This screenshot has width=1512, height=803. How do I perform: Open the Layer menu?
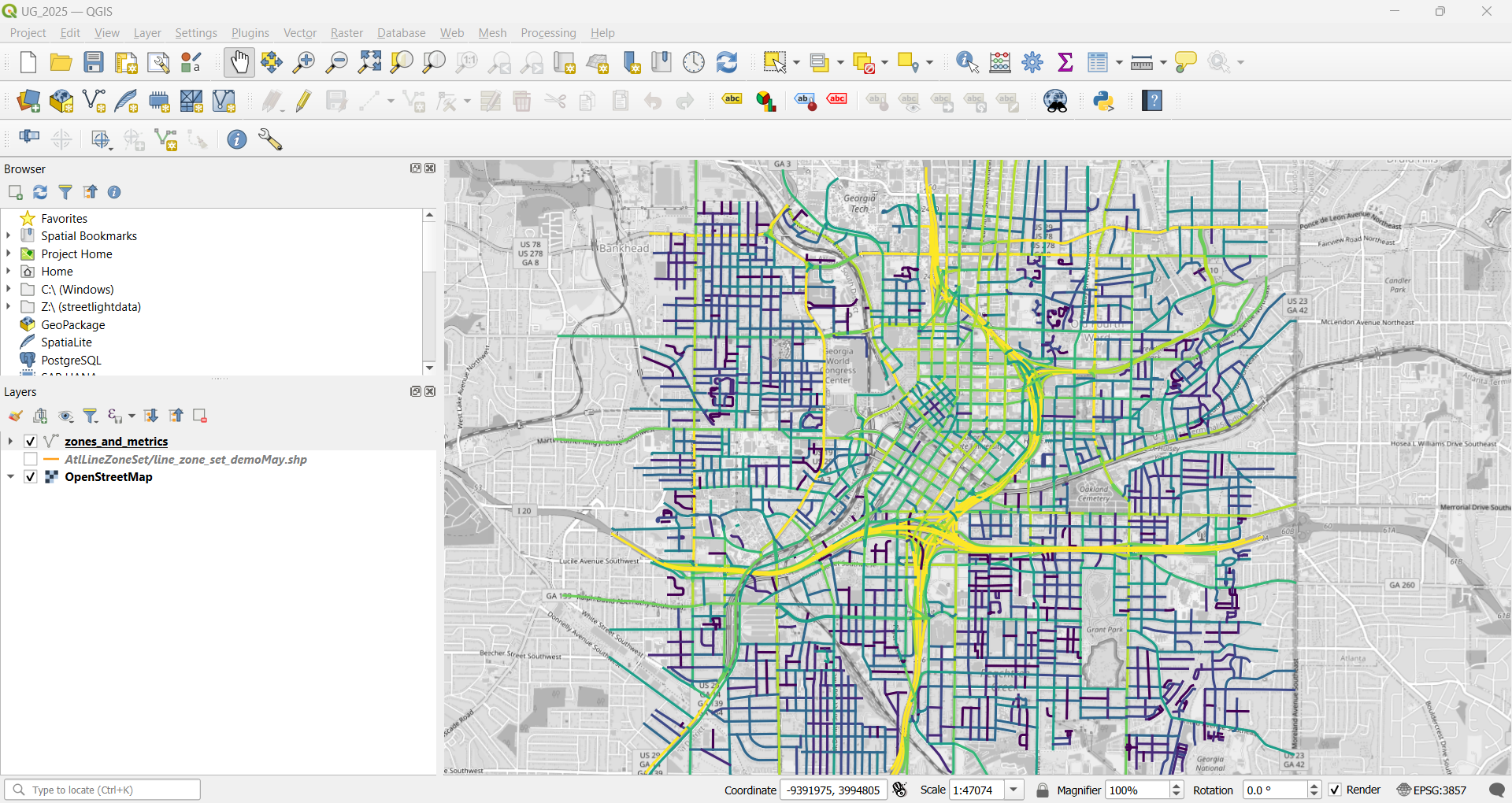point(147,33)
